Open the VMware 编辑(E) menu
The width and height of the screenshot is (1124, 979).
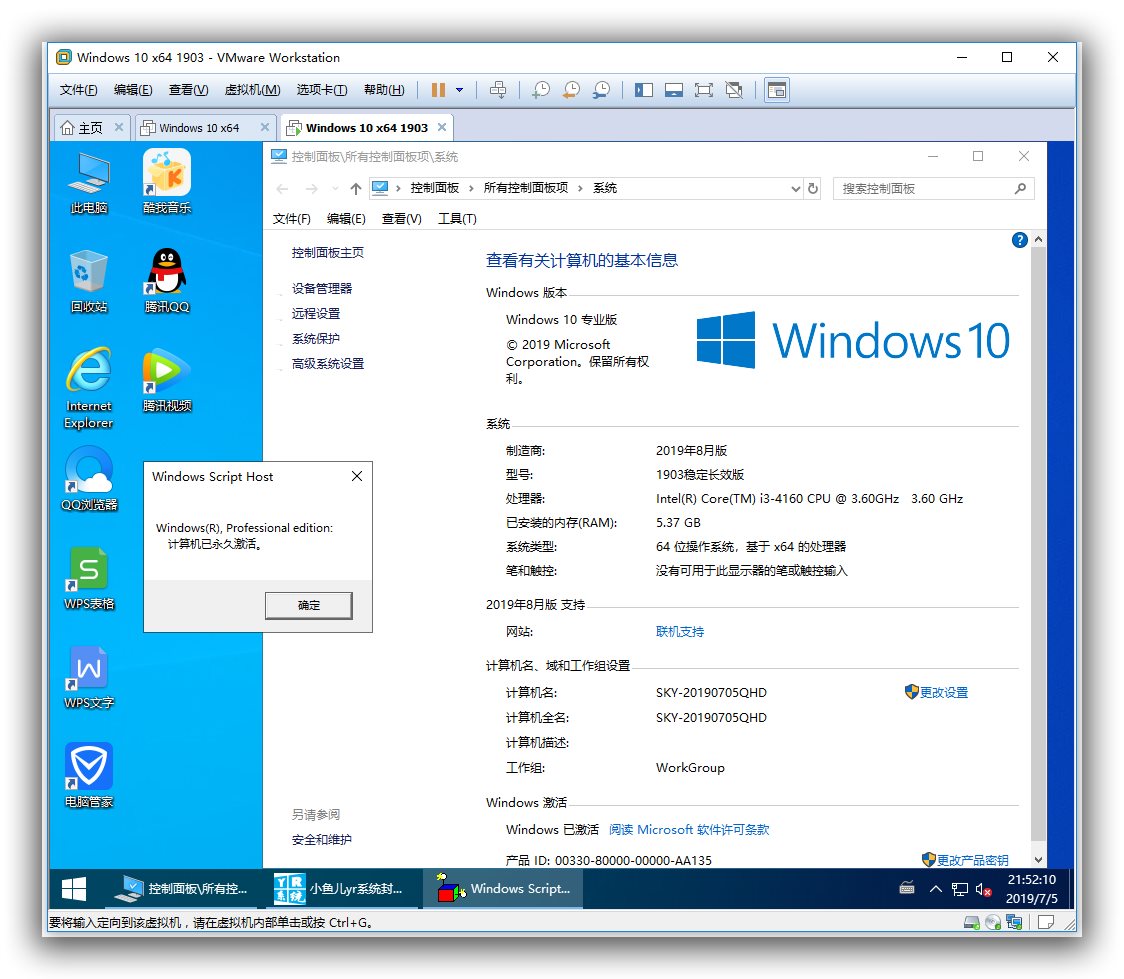(133, 90)
